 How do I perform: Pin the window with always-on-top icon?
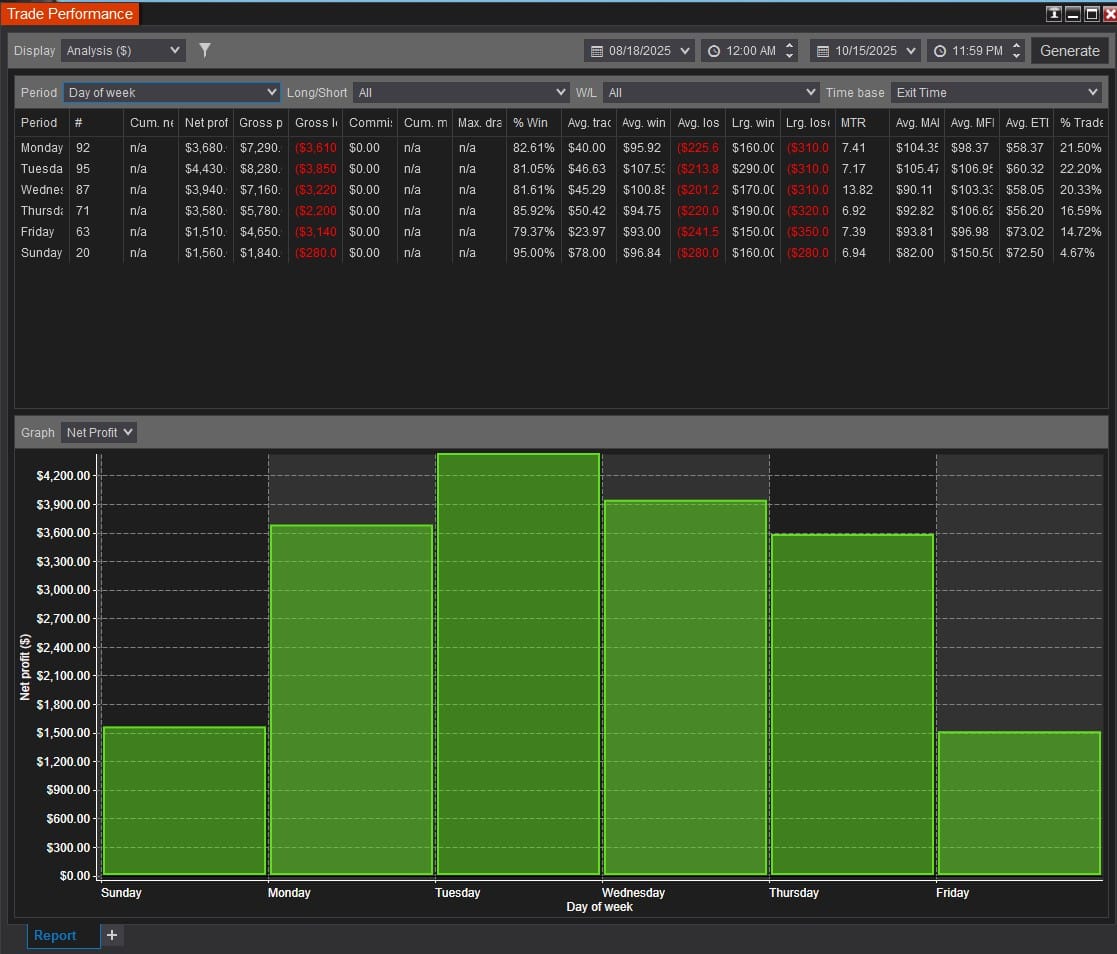coord(1053,14)
